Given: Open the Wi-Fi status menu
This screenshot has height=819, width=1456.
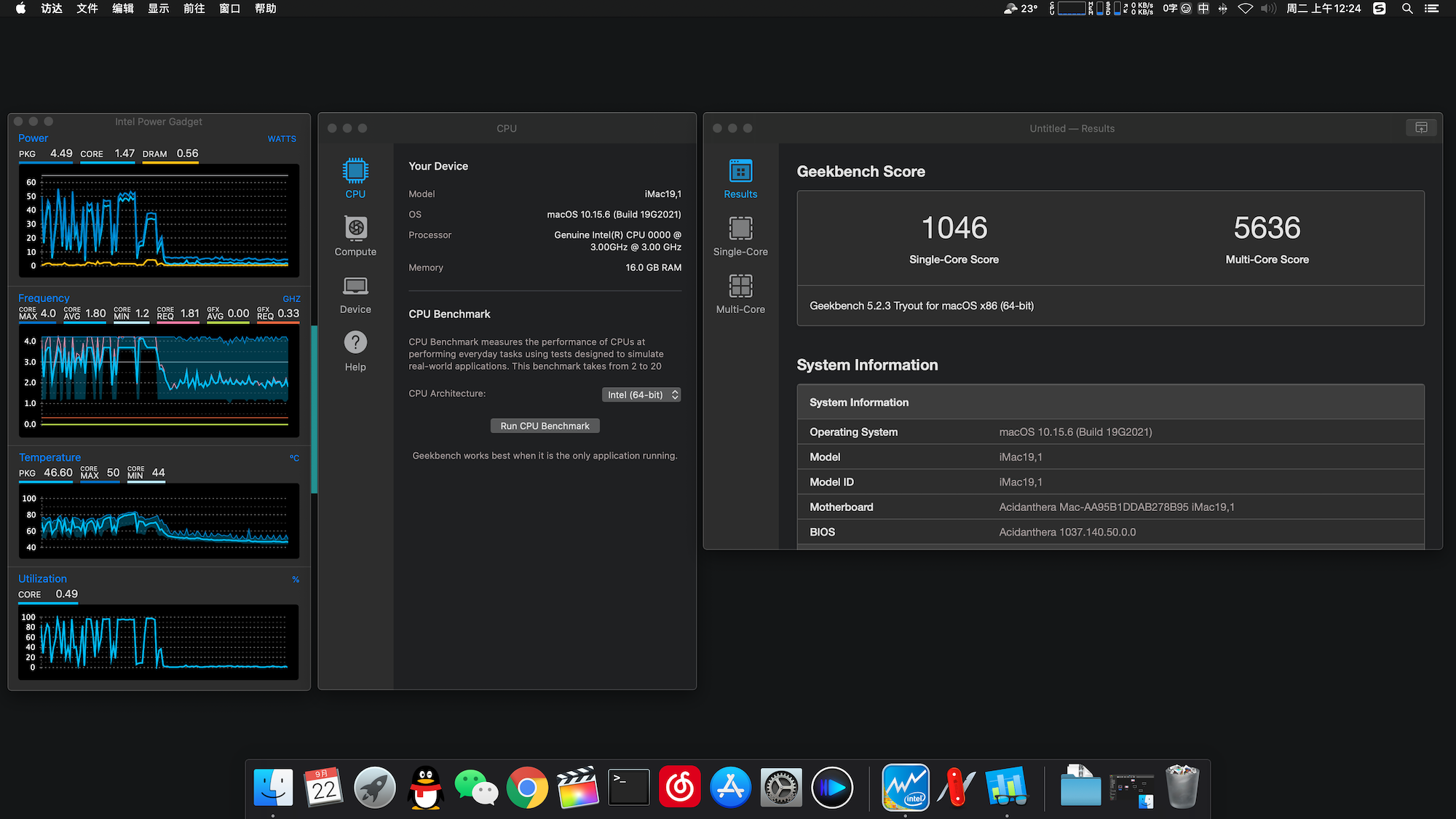Looking at the screenshot, I should [x=1246, y=9].
